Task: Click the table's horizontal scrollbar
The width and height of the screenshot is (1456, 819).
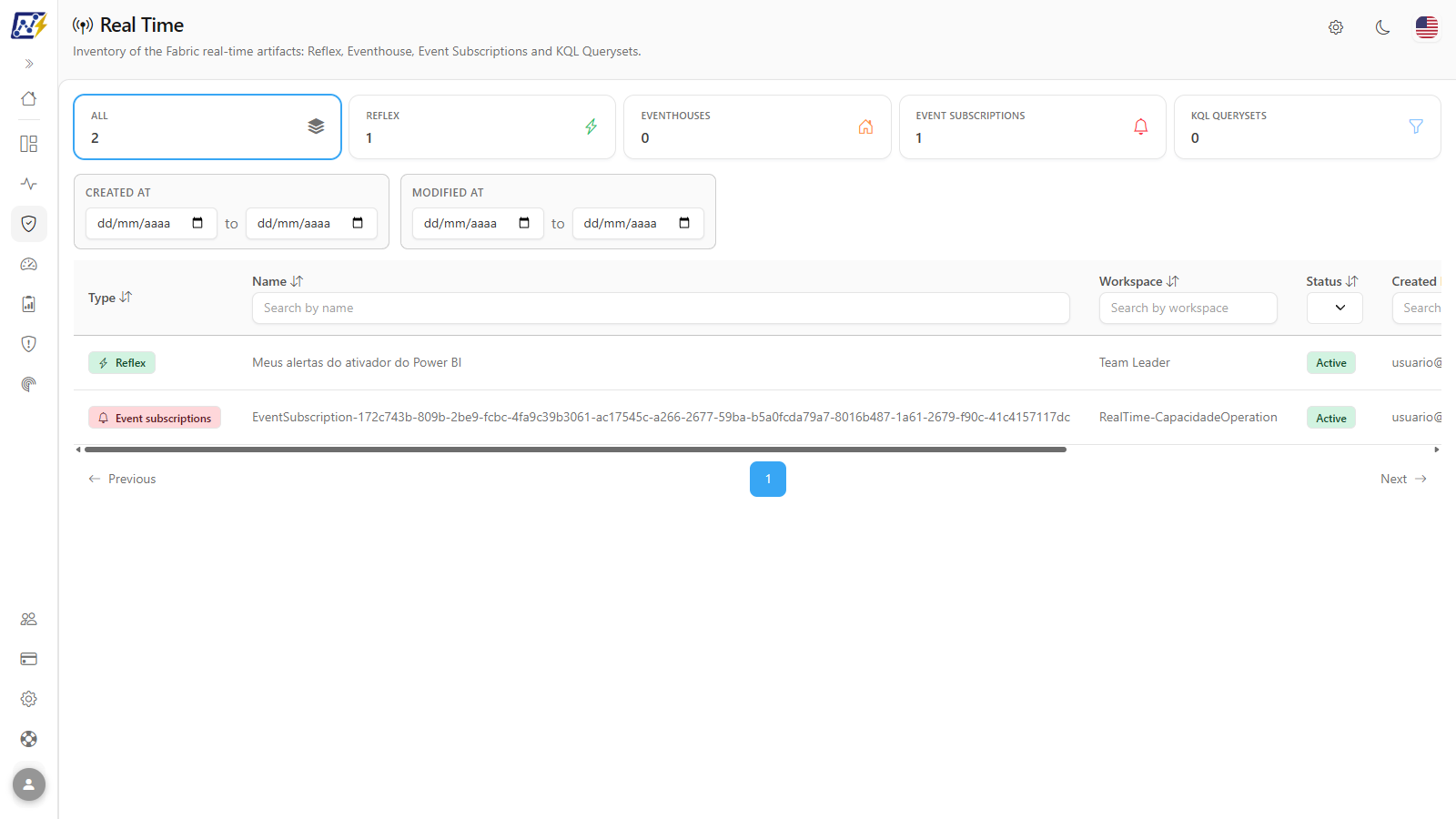Action: click(574, 450)
